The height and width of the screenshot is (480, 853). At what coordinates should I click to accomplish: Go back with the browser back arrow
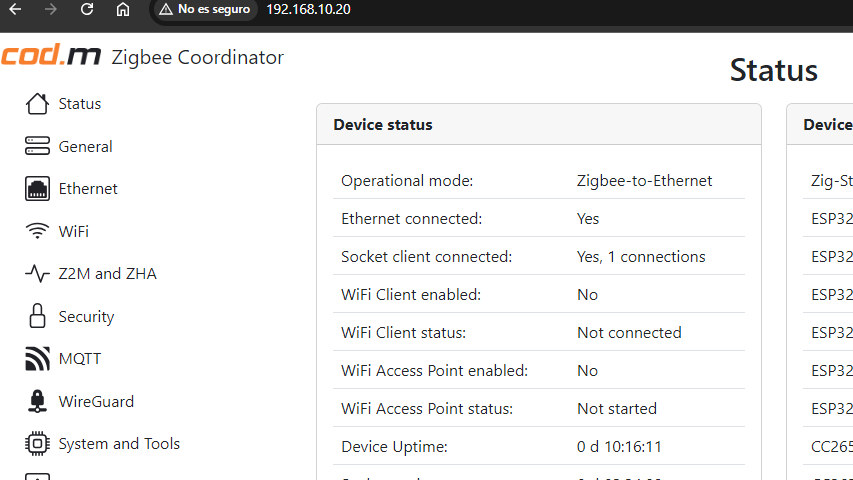pos(15,9)
